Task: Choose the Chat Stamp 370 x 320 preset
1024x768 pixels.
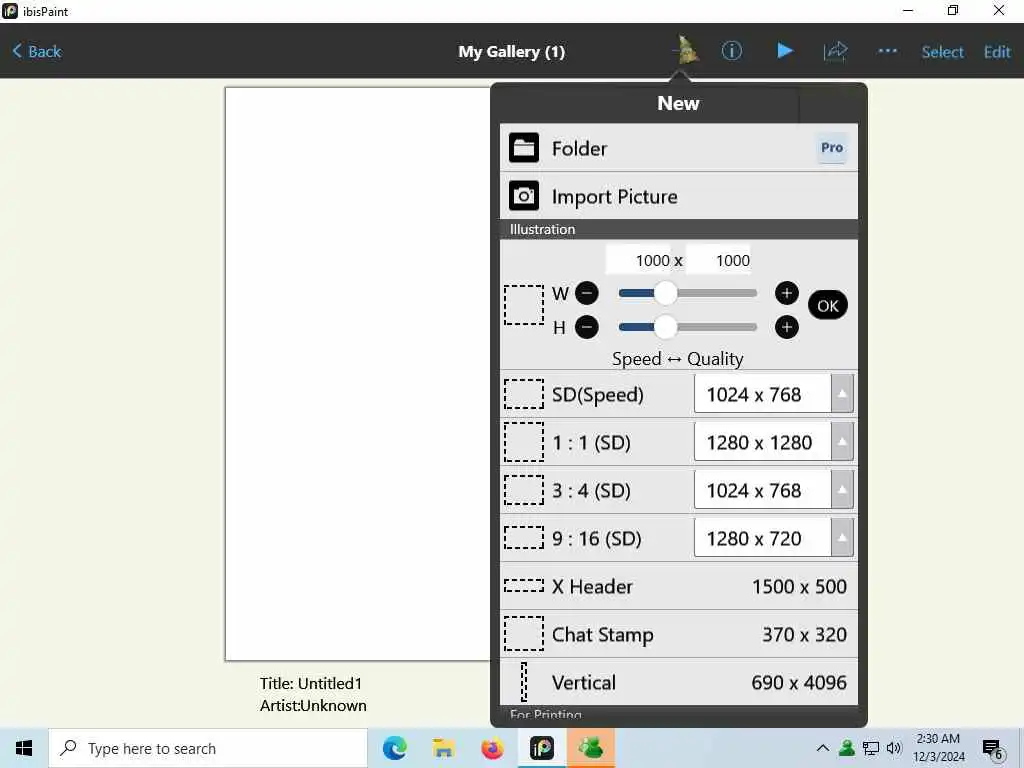Action: click(x=679, y=634)
